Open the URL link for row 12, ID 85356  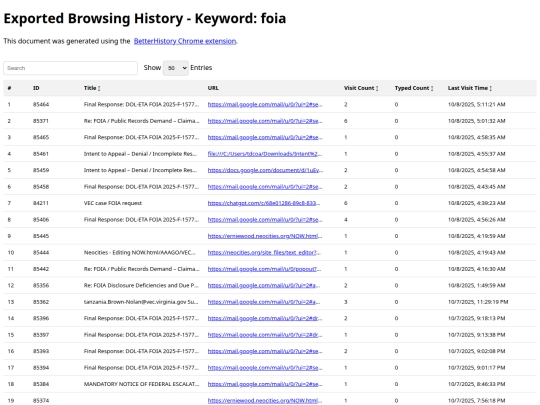[x=264, y=285]
